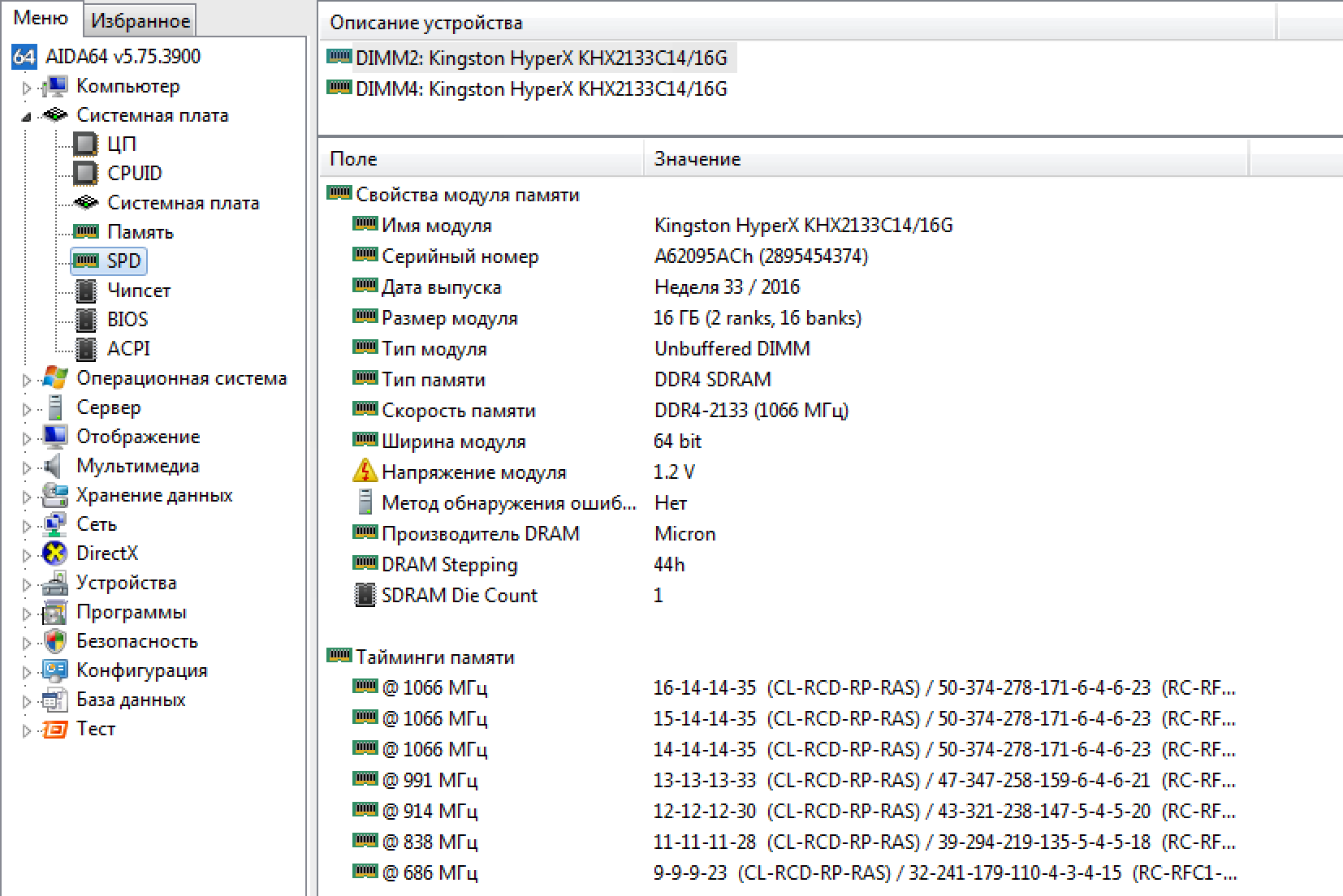The image size is (1343, 896).
Task: Click the База данных icon
Action: pyautogui.click(x=54, y=700)
